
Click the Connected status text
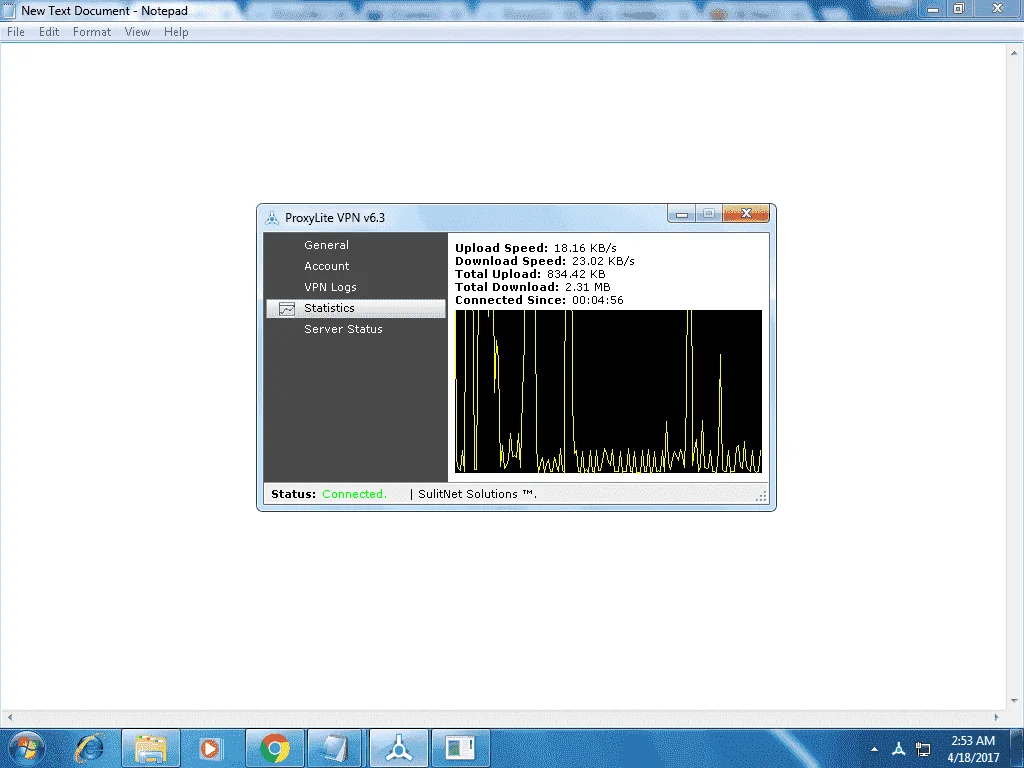tap(354, 494)
